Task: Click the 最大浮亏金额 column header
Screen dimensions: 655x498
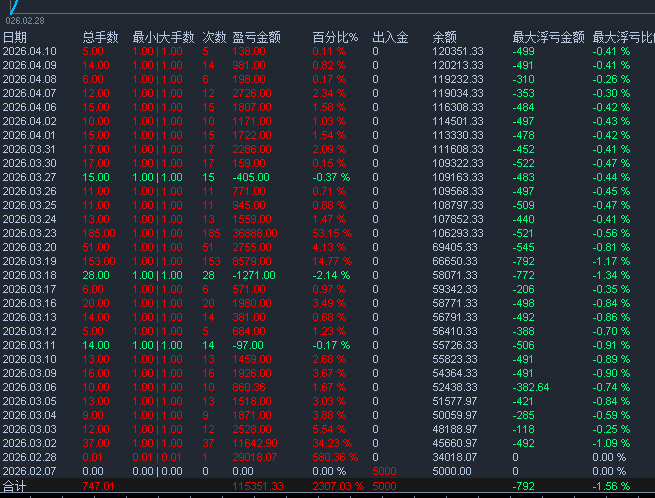Action: coord(548,37)
